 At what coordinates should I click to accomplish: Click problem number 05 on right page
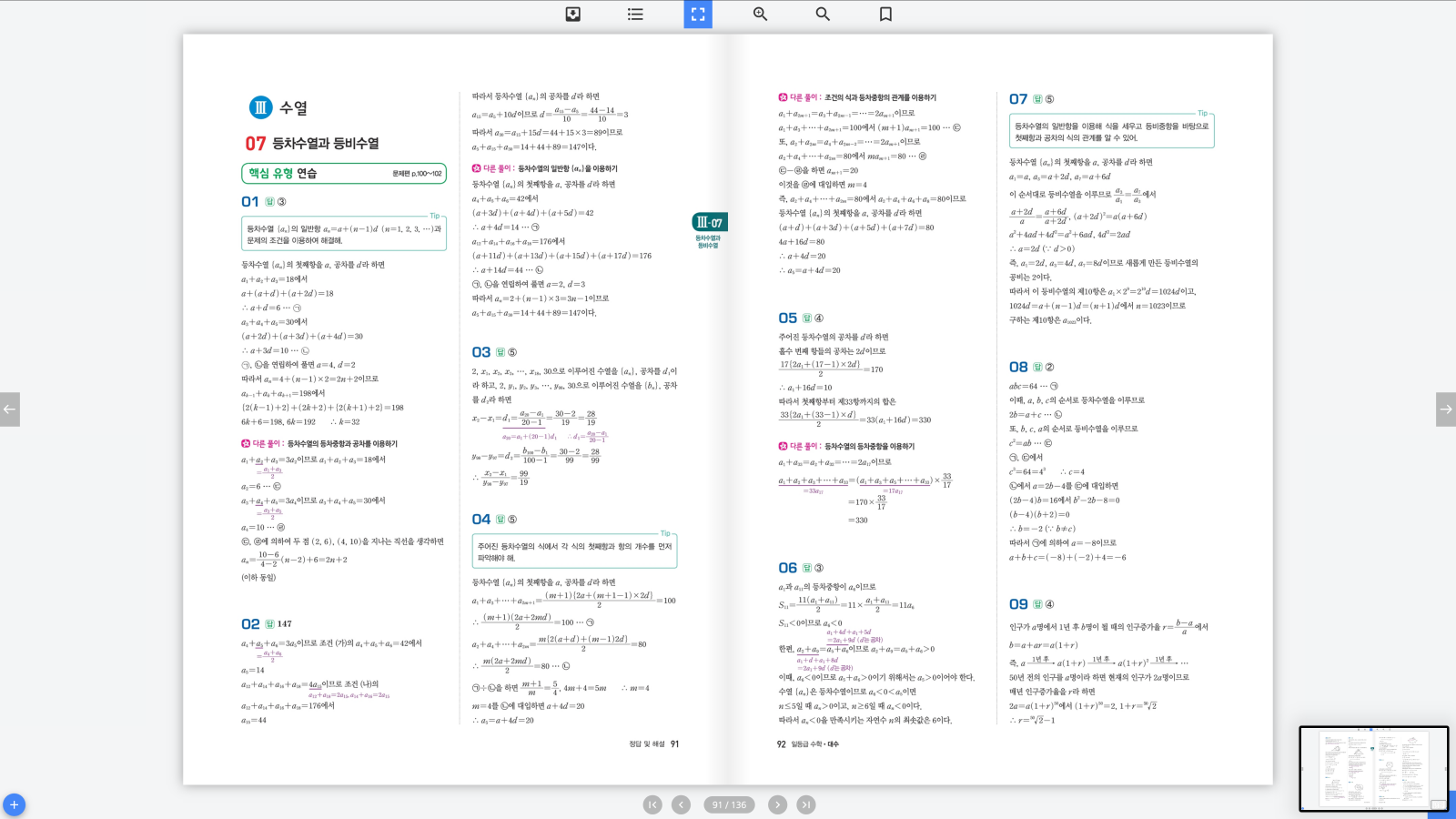click(787, 318)
